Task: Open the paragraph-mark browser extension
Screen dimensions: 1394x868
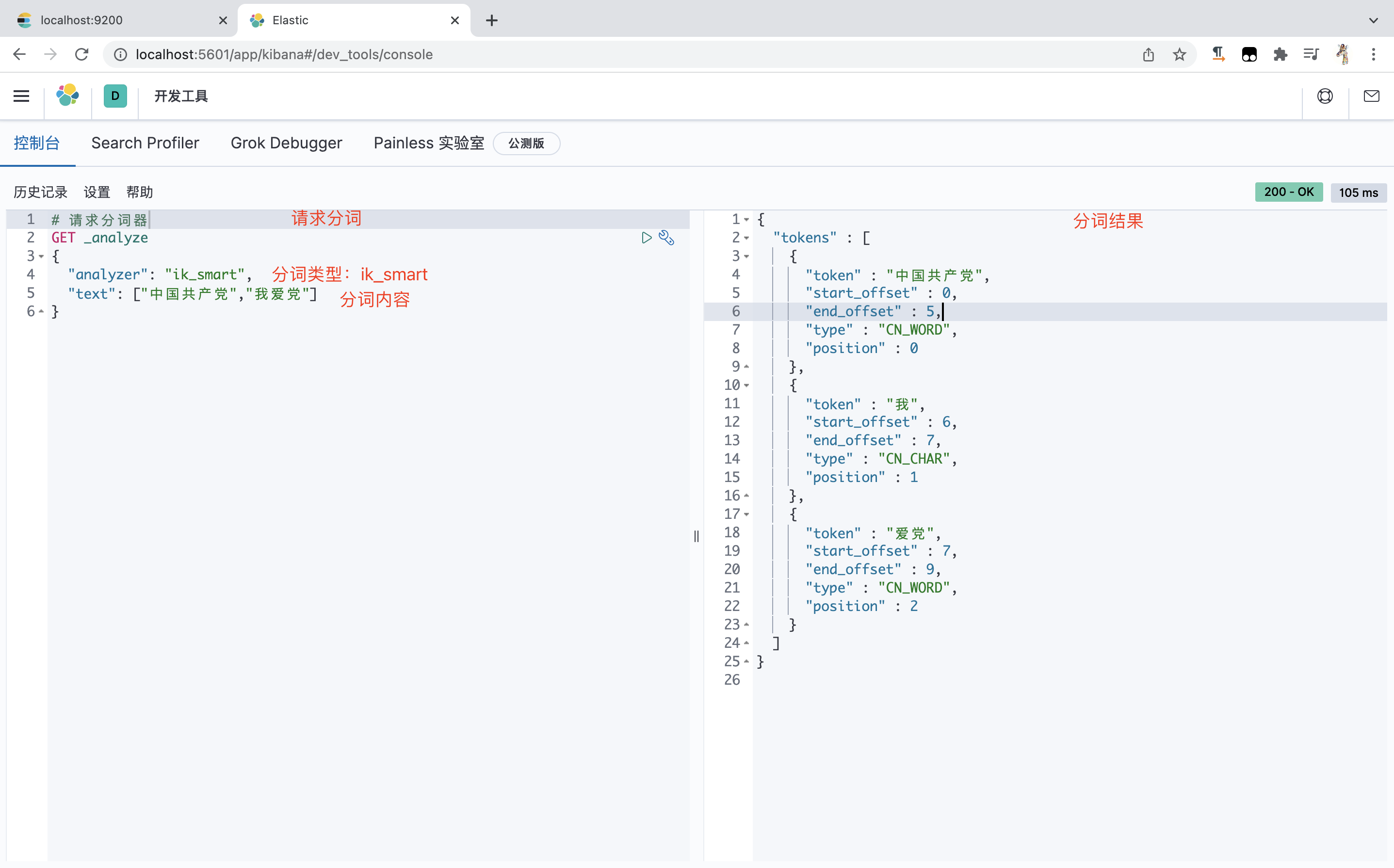Action: 1218,54
